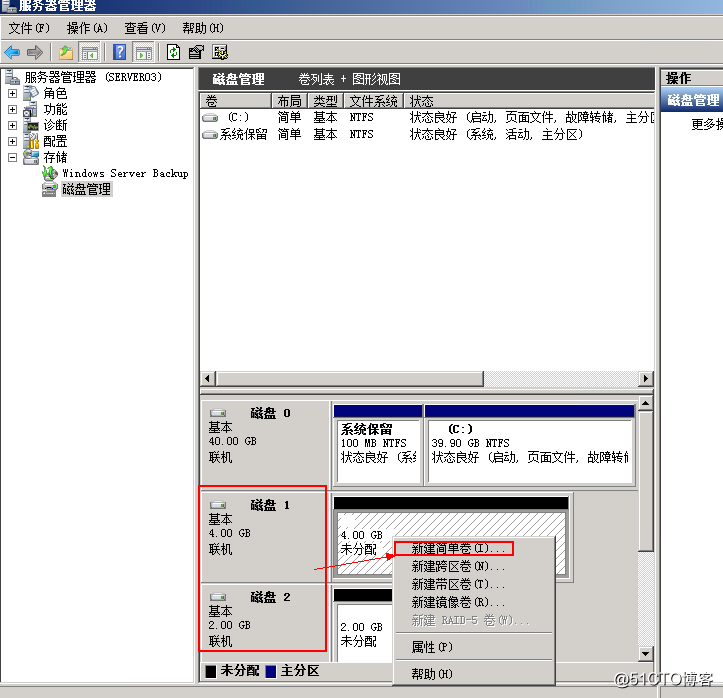The width and height of the screenshot is (723, 698).
Task: Sort by the 类型 column header
Action: (326, 101)
